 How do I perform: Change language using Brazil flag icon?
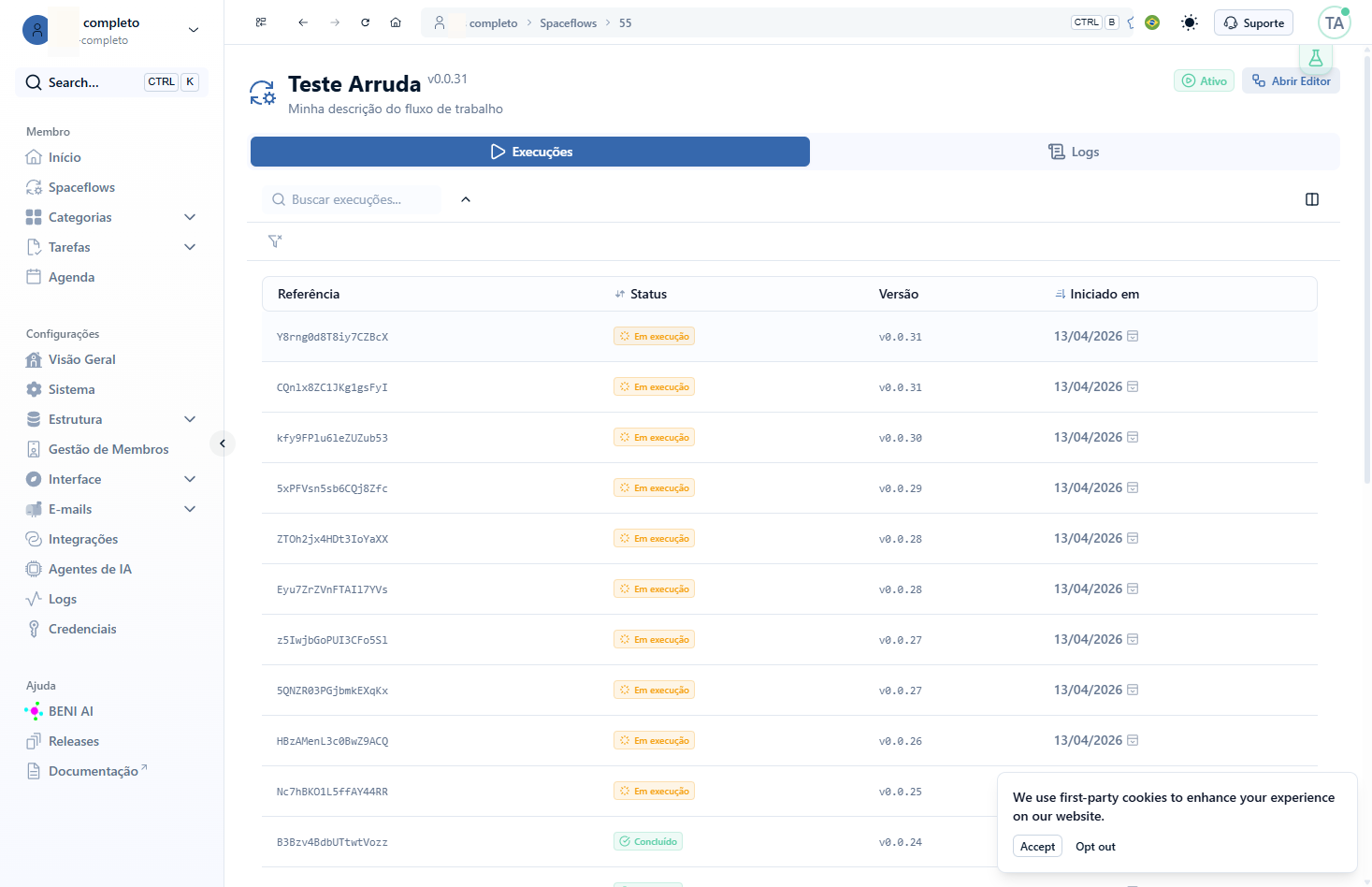pos(1152,22)
